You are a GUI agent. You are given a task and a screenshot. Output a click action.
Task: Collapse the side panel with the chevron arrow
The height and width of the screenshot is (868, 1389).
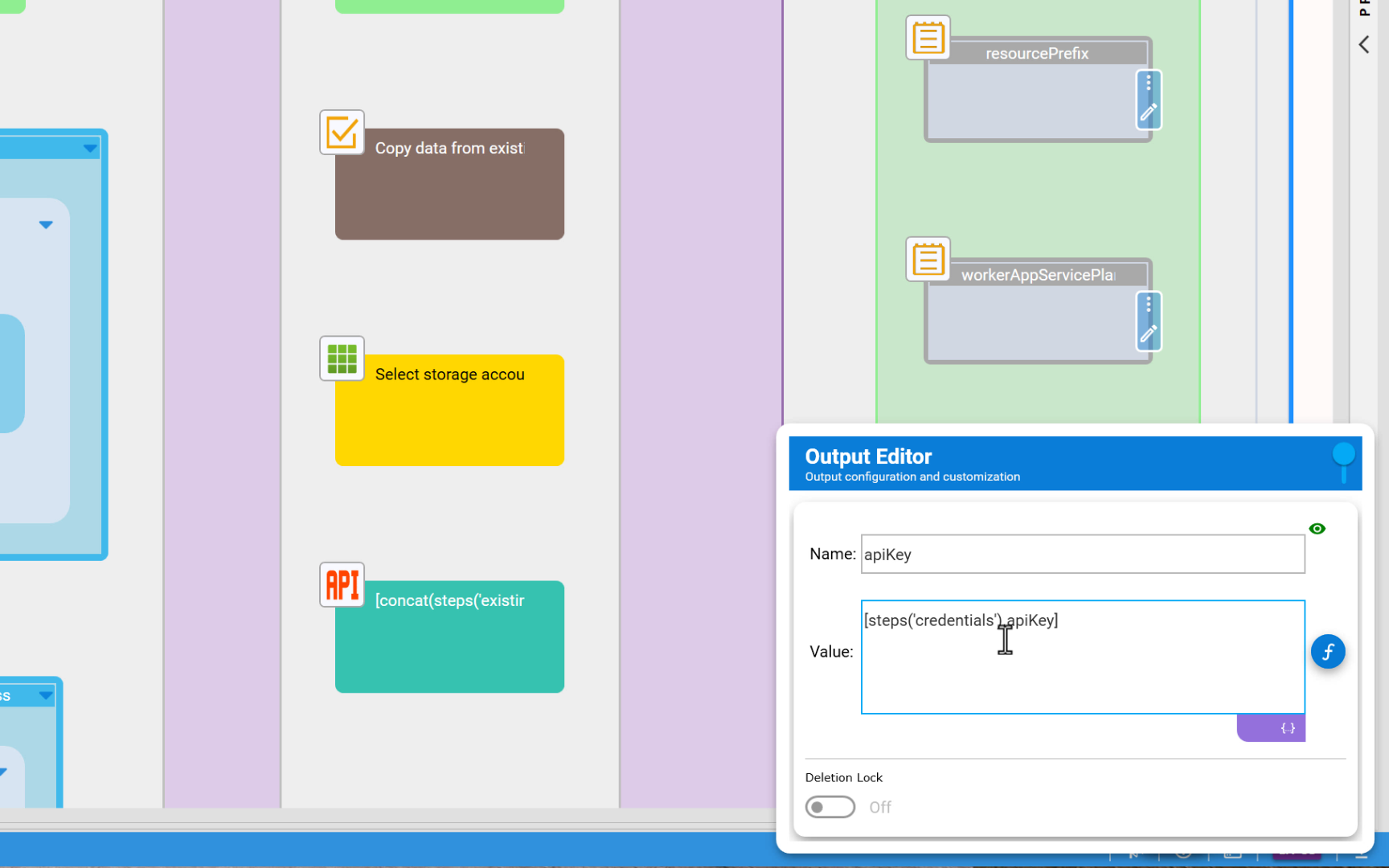click(x=1364, y=45)
